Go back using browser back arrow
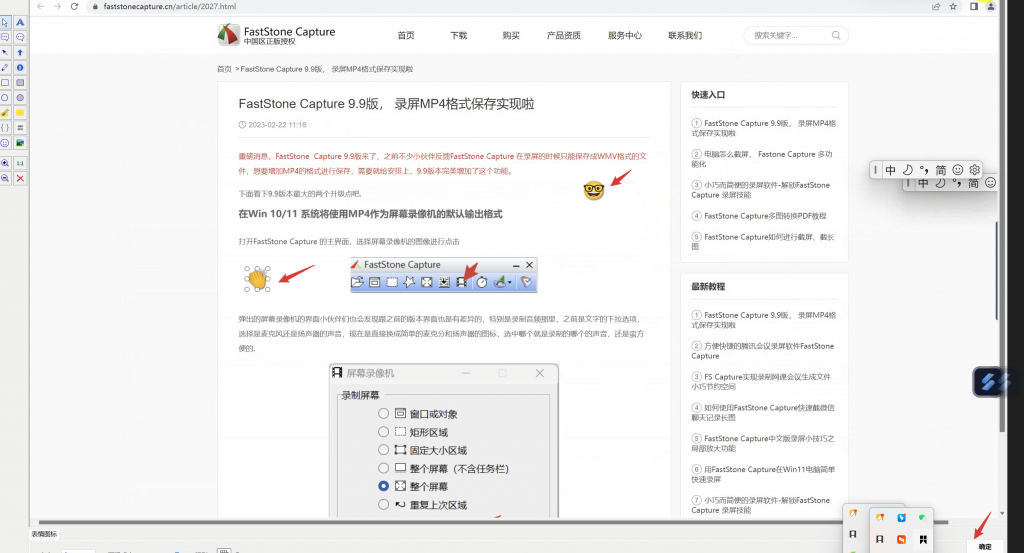1024x553 pixels. 40,7
